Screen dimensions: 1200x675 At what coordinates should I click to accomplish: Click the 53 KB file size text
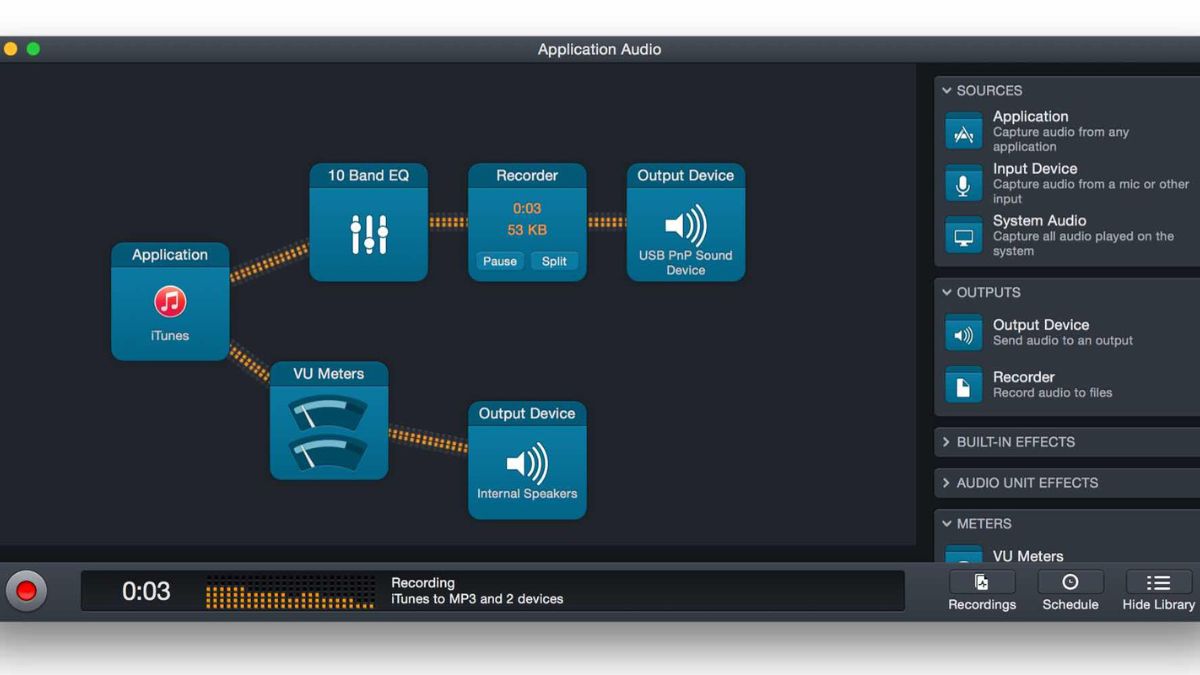(527, 230)
